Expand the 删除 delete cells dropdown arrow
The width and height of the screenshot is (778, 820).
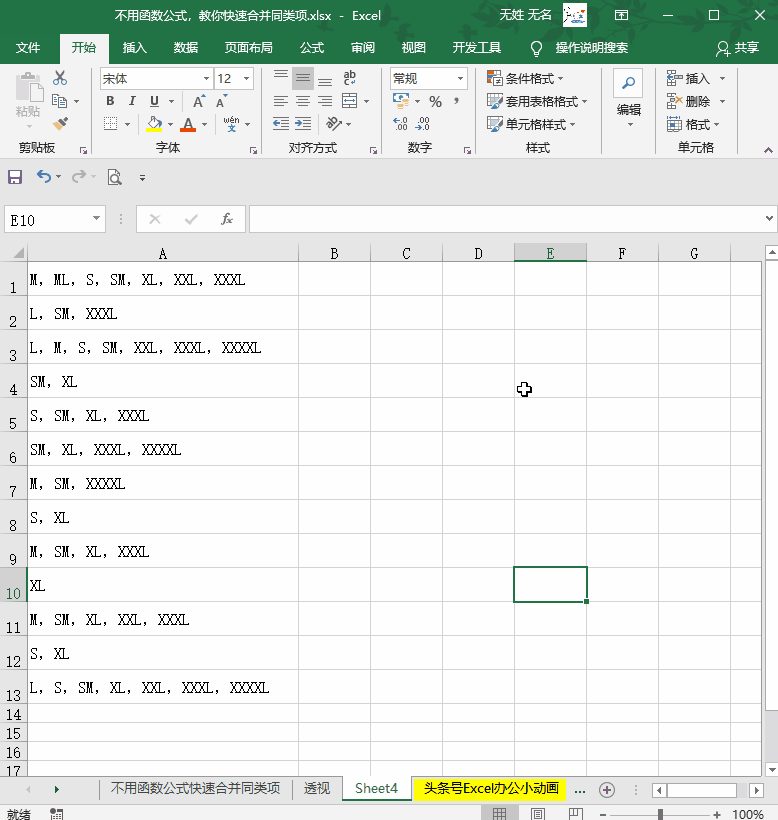(722, 101)
